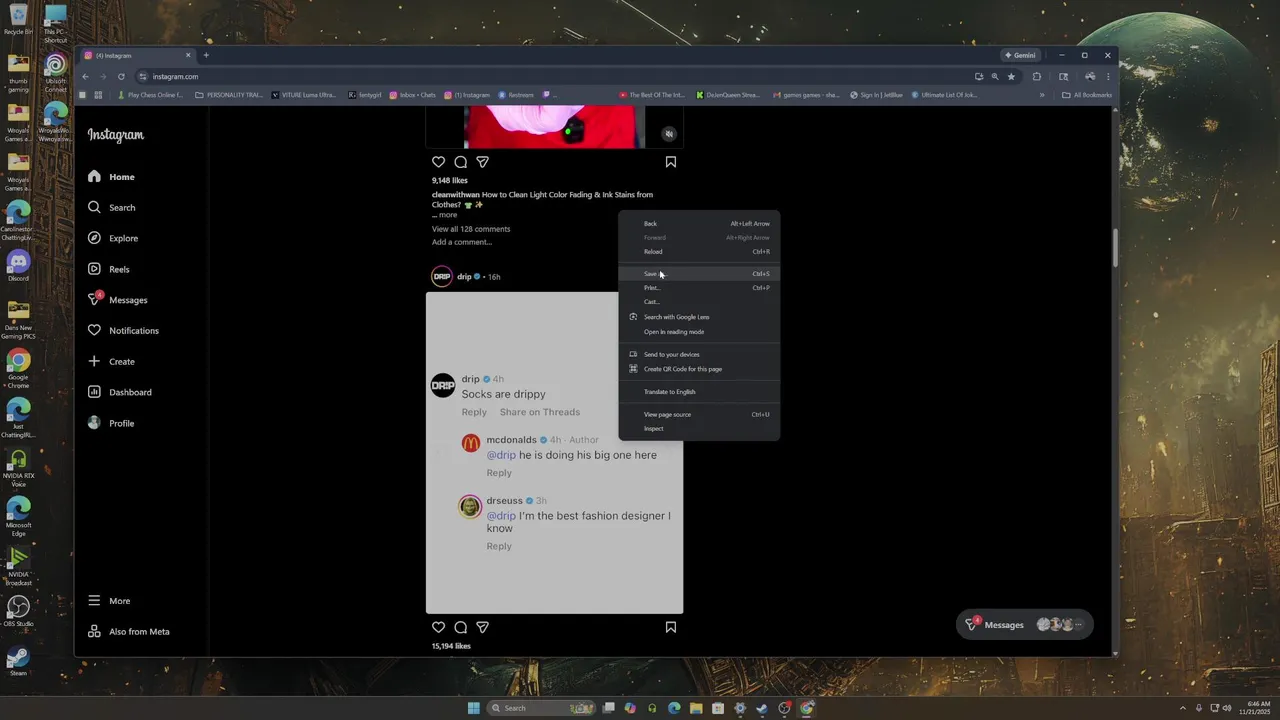Choose Save as in context menu
This screenshot has height=720, width=1280.
699,274
